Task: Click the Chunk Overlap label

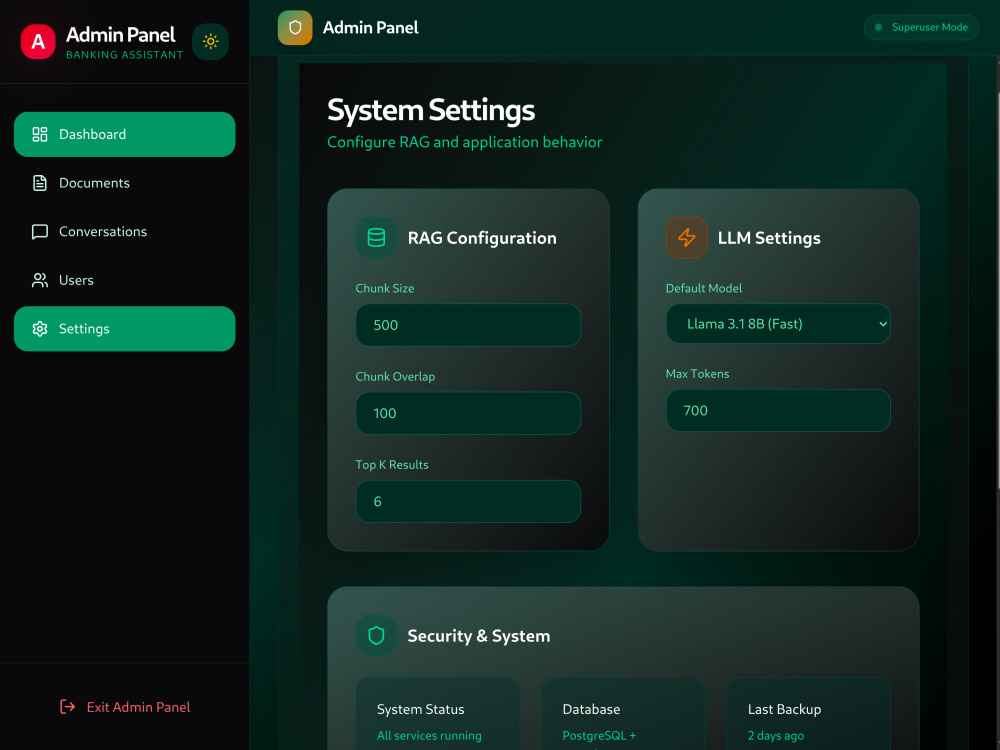Action: pyautogui.click(x=395, y=376)
